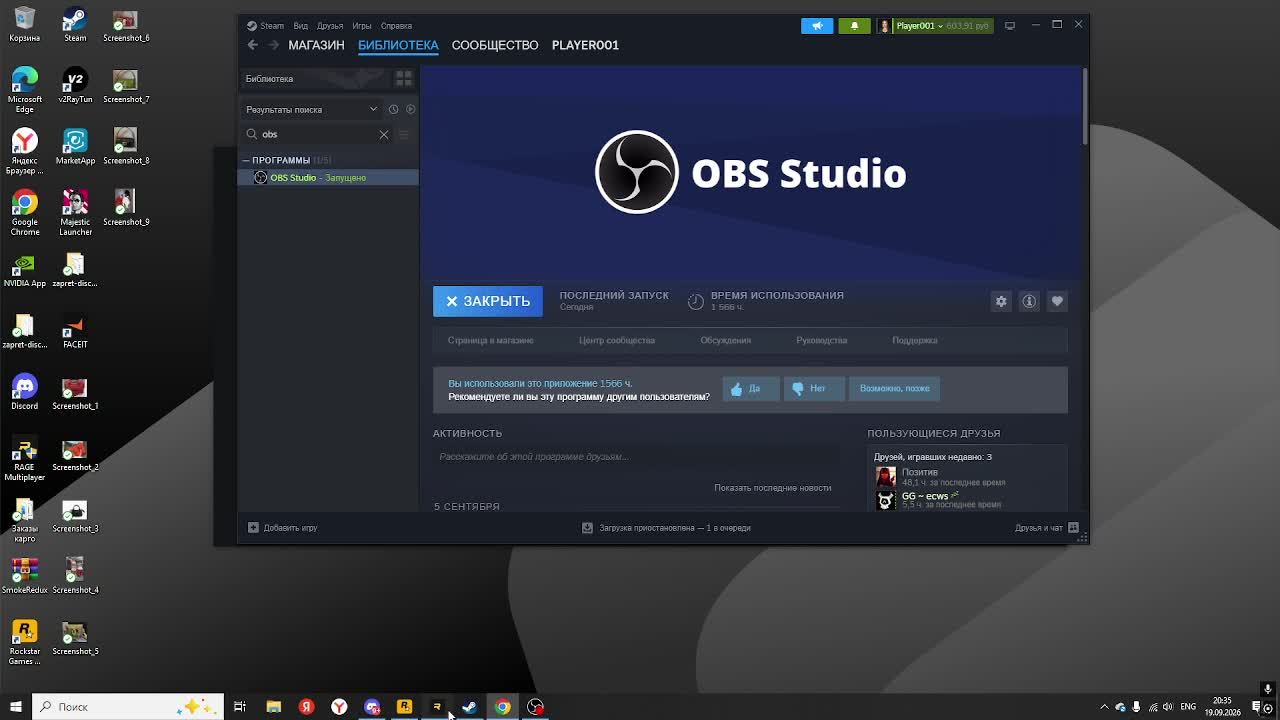Show hidden tray icons chevron
Screen dimensions: 1280x720
coord(1104,707)
